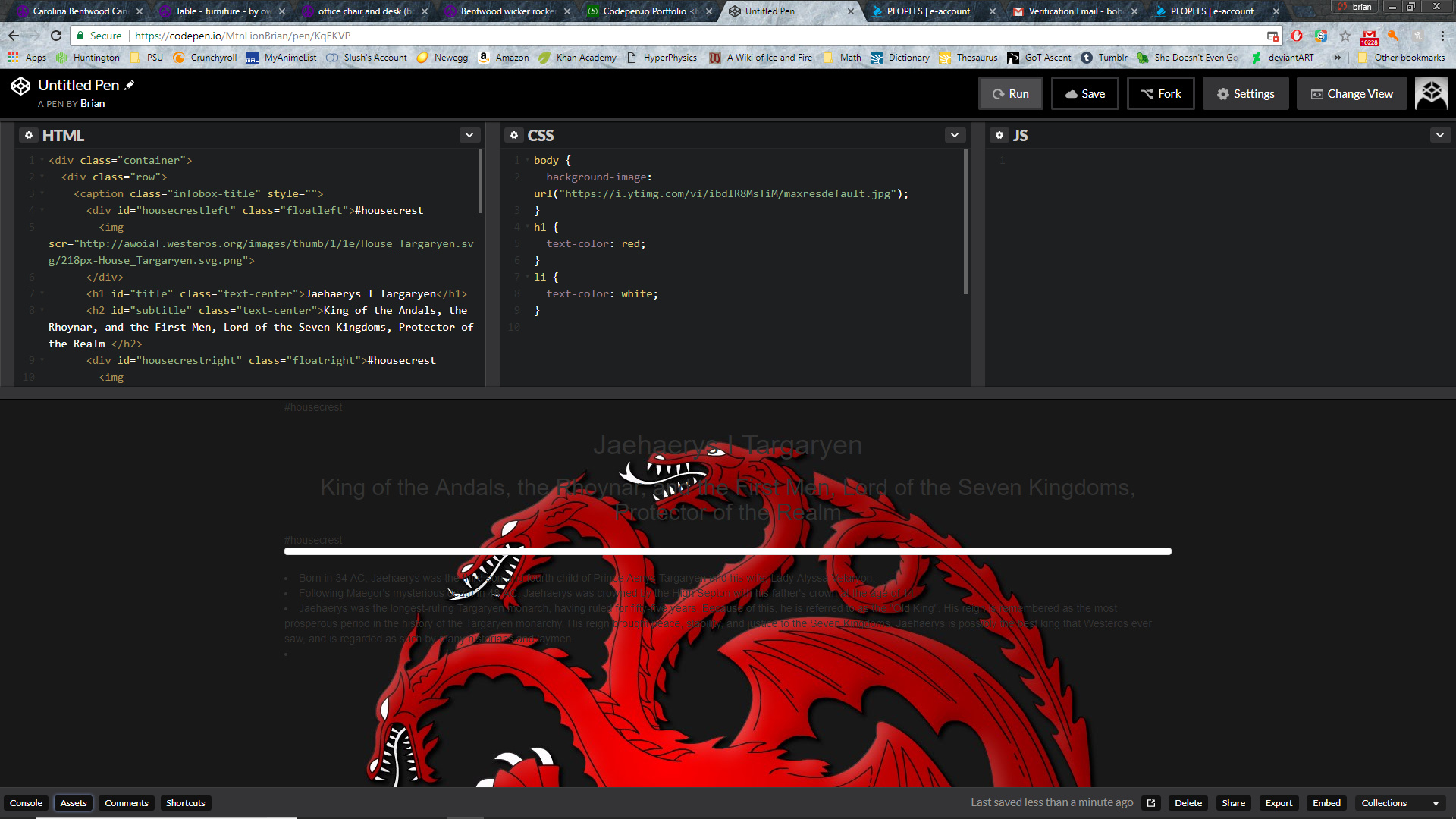Open Chrome's three-dot menu

(1442, 36)
